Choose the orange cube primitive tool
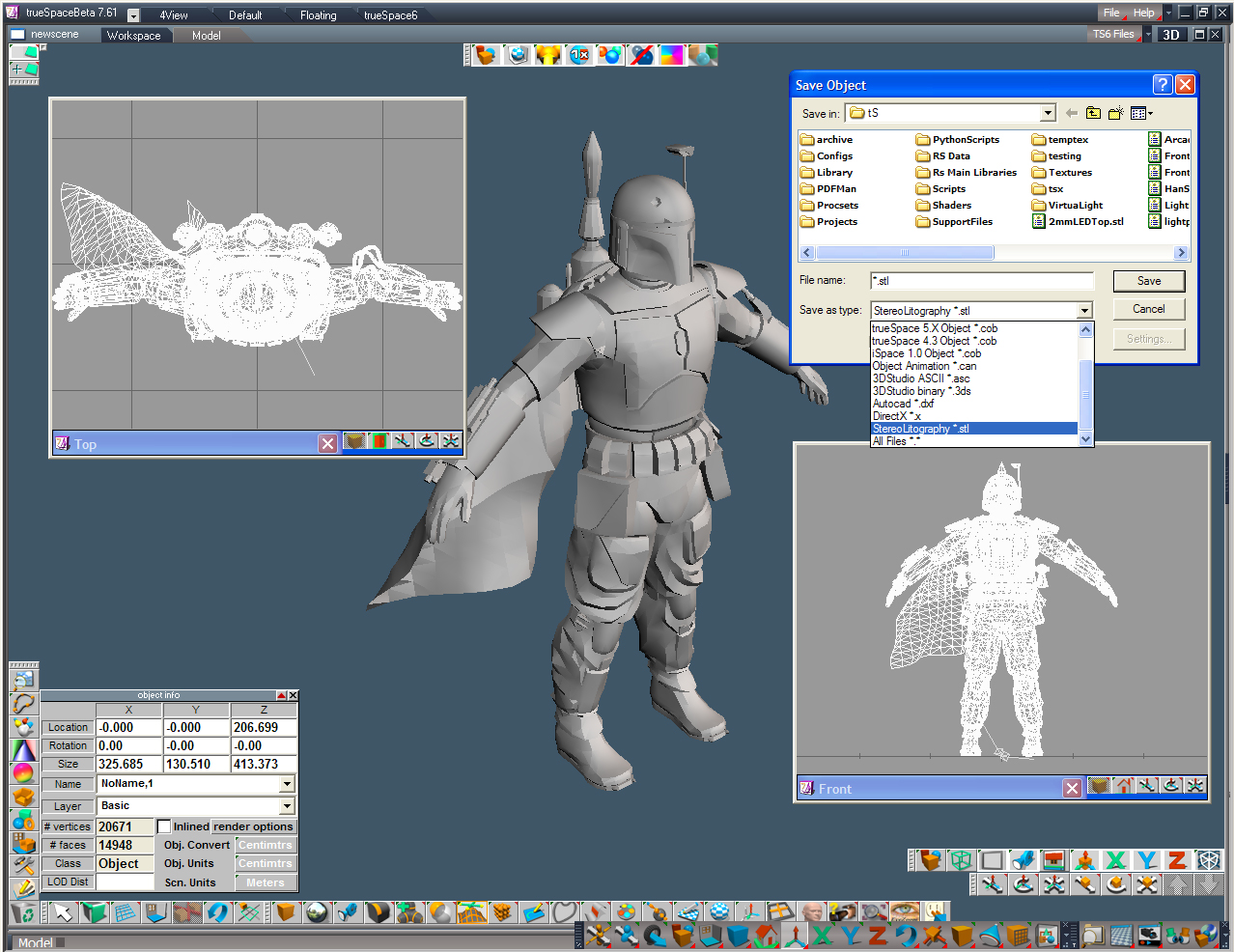Image resolution: width=1234 pixels, height=952 pixels. point(285,912)
